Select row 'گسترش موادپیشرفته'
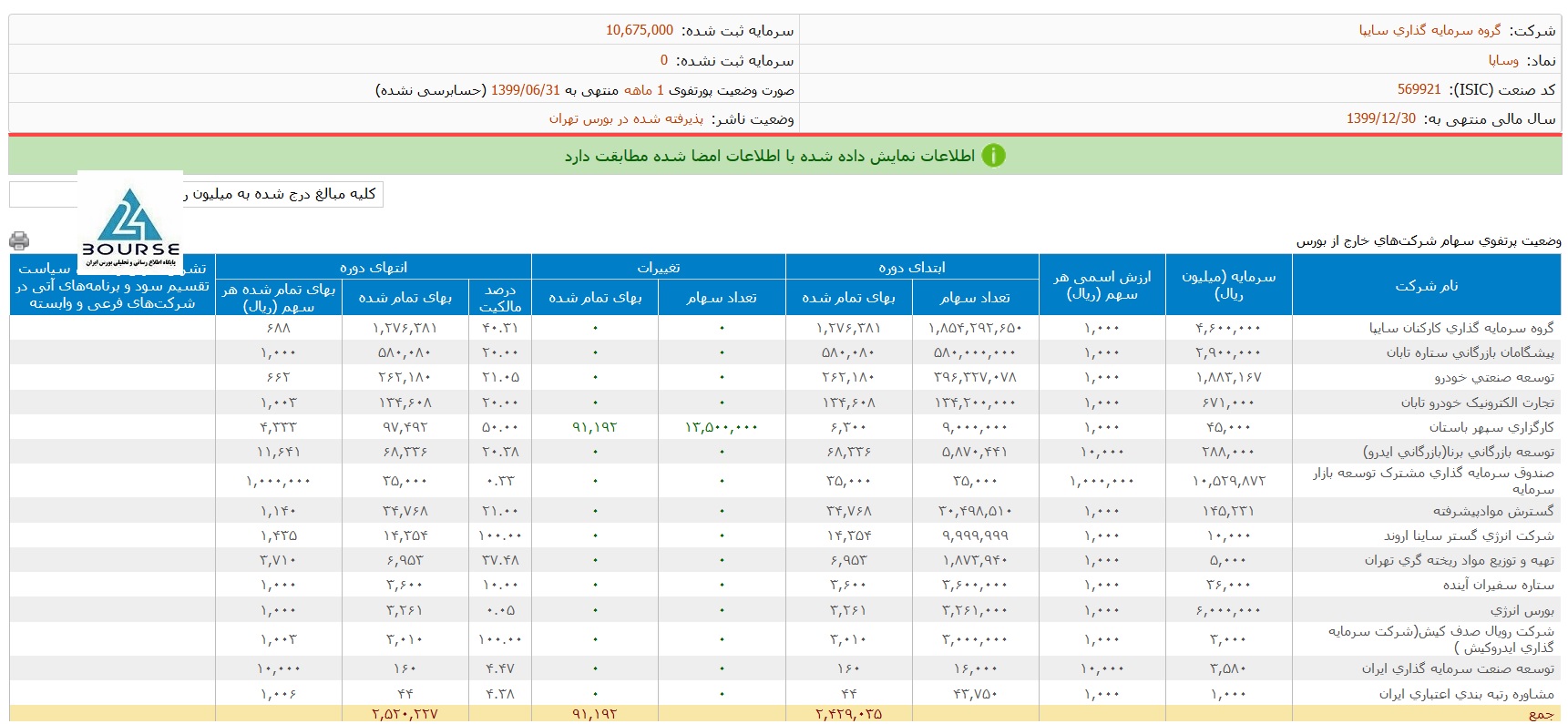This screenshot has width=1568, height=724. tap(785, 511)
